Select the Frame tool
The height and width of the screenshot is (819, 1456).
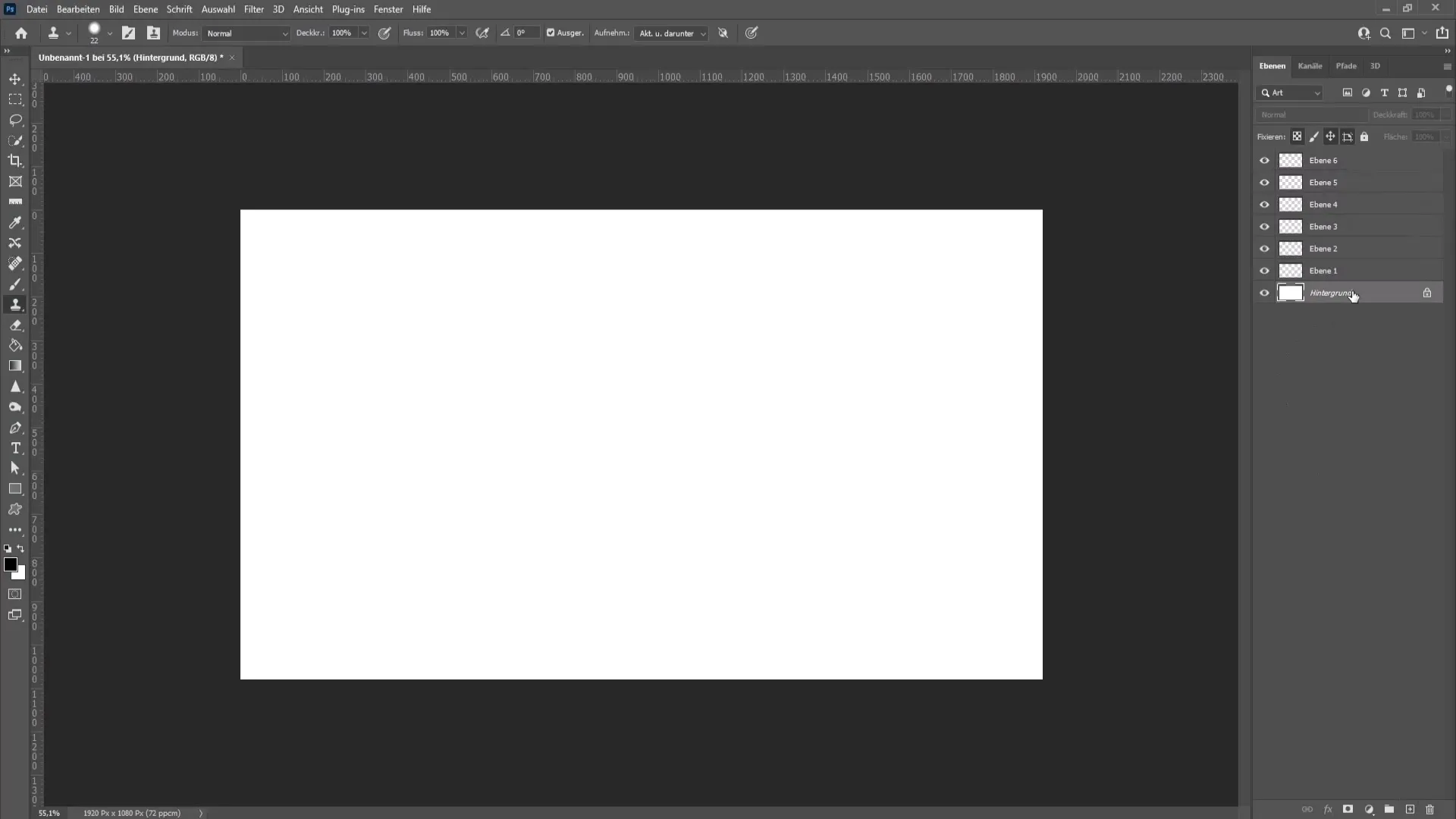(x=15, y=181)
